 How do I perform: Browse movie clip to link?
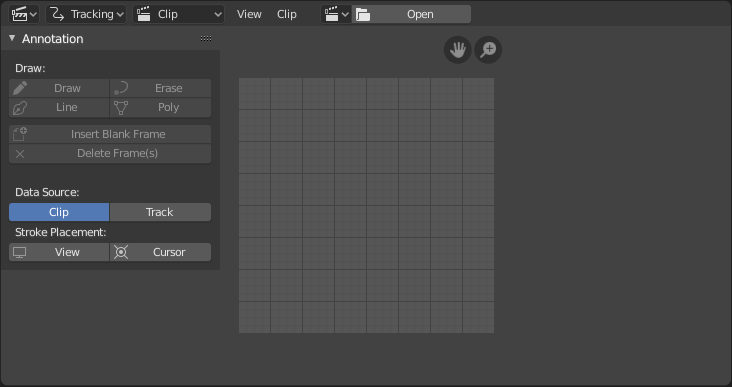(336, 14)
